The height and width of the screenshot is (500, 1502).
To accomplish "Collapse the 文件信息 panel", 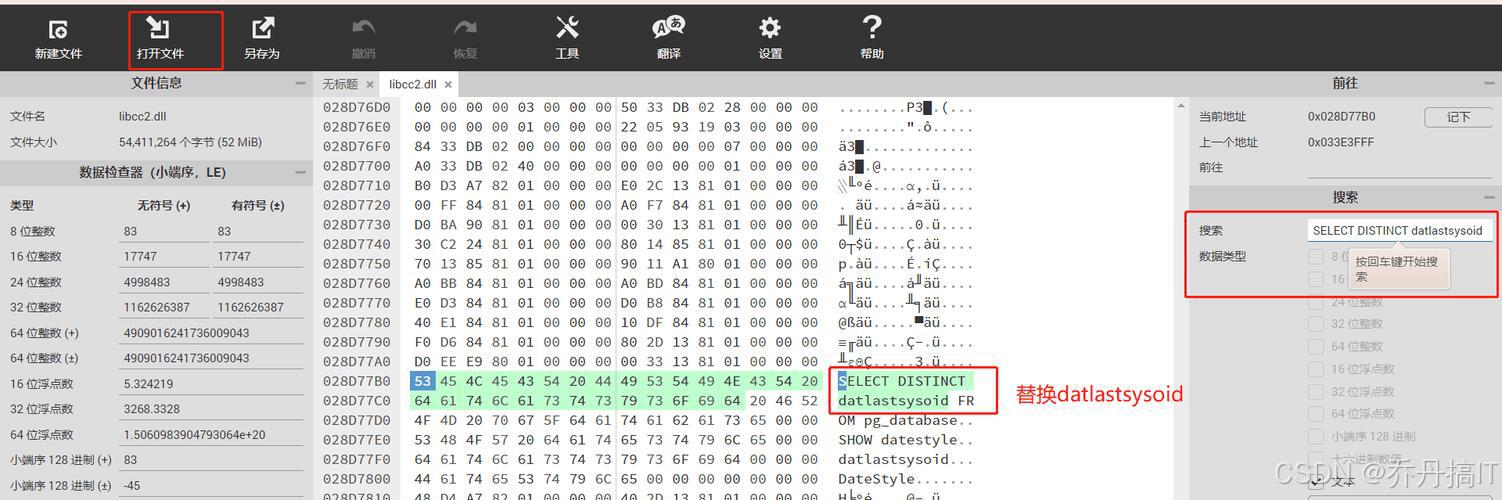I will point(299,84).
